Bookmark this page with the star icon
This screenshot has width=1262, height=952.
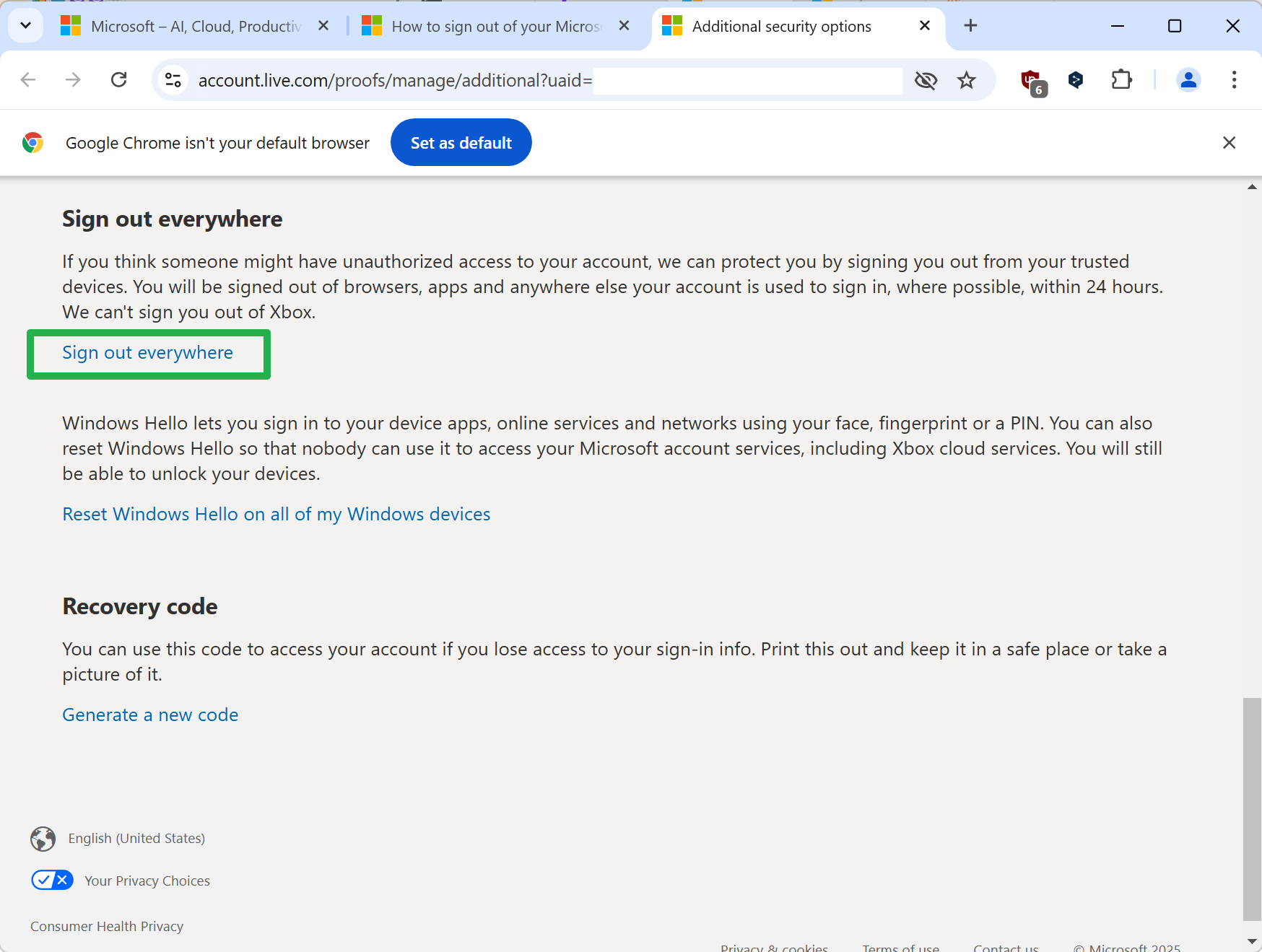(967, 80)
